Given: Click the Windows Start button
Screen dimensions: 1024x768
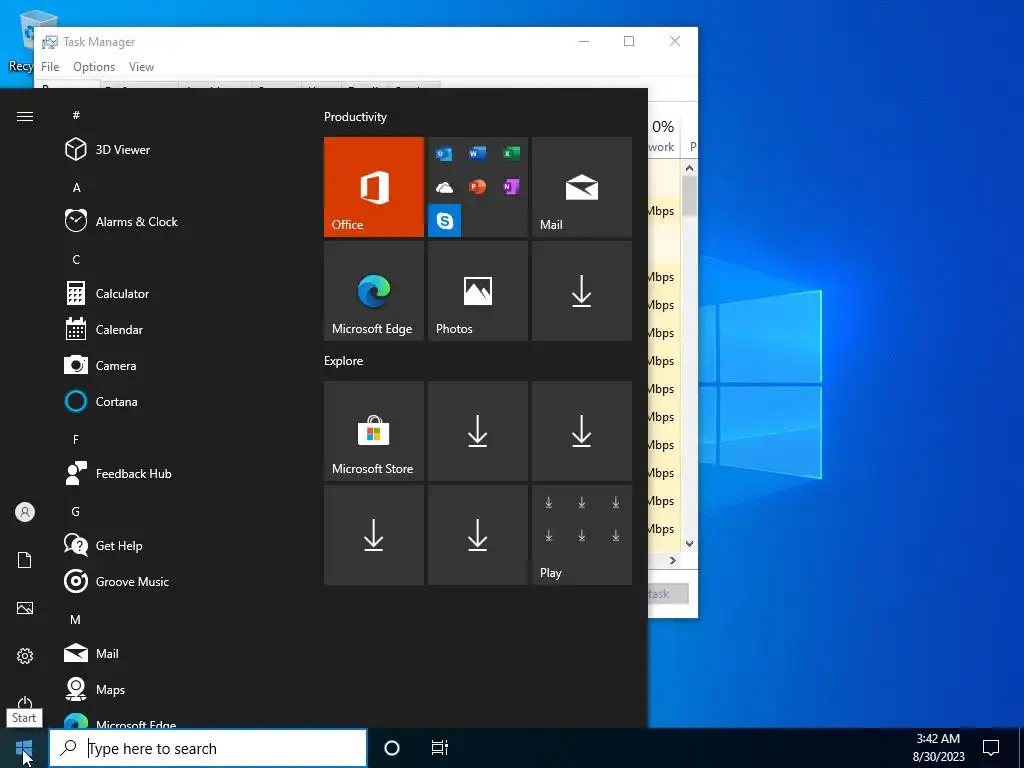Looking at the screenshot, I should (x=24, y=748).
